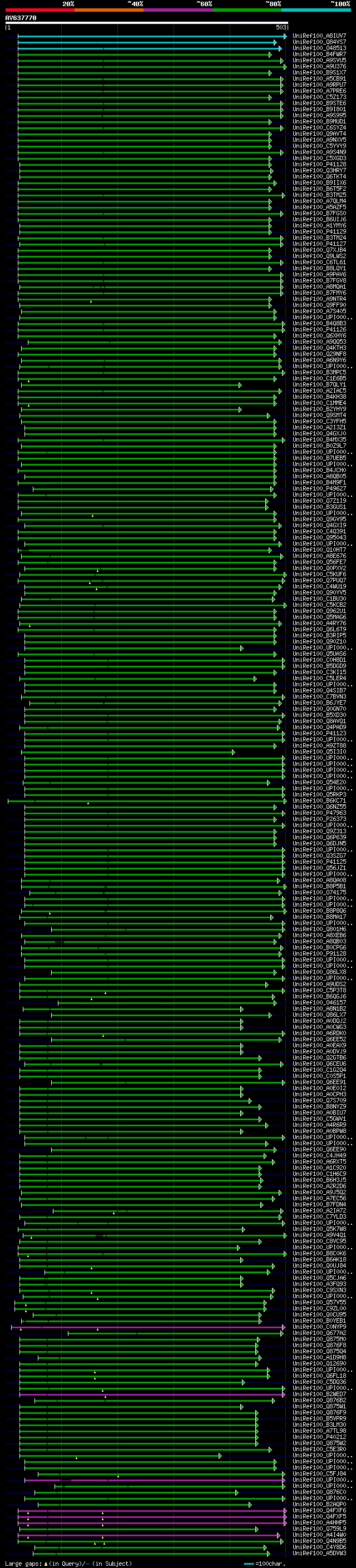Select hit label UniRef100_B9S1X7
Image resolution: width=356 pixels, height=1568 pixels.
point(319,72)
